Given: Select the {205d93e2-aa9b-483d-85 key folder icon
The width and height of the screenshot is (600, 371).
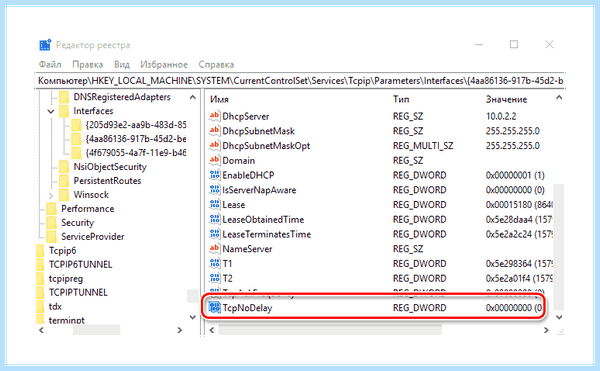Looking at the screenshot, I should point(77,125).
